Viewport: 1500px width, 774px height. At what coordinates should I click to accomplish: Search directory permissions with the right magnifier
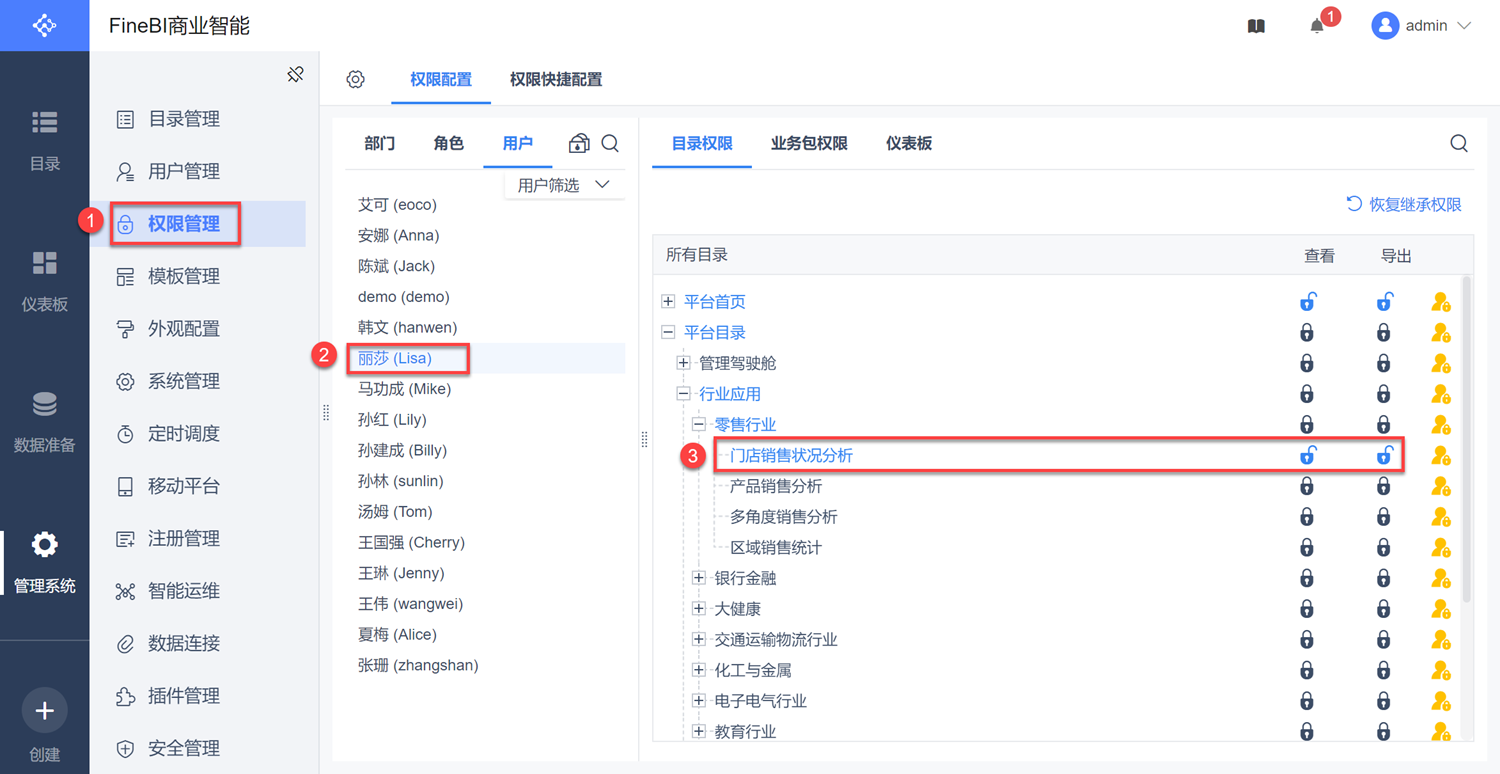(x=1459, y=144)
